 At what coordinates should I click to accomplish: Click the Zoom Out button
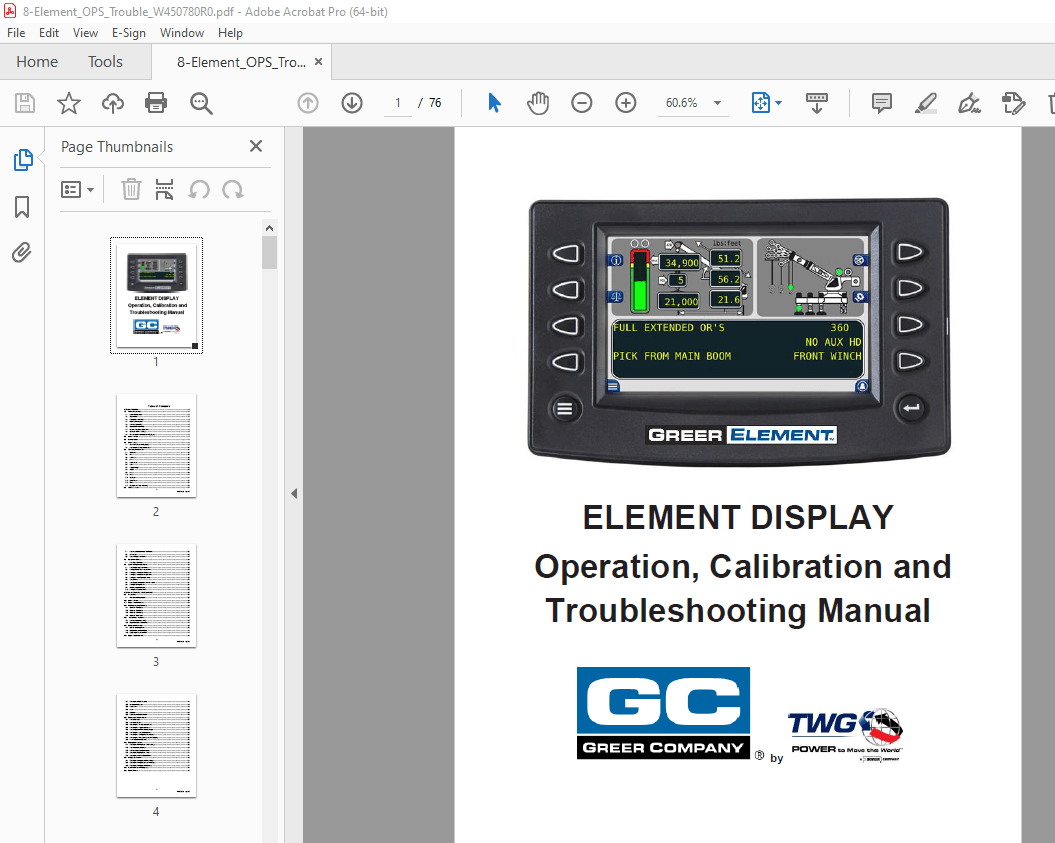click(x=581, y=103)
